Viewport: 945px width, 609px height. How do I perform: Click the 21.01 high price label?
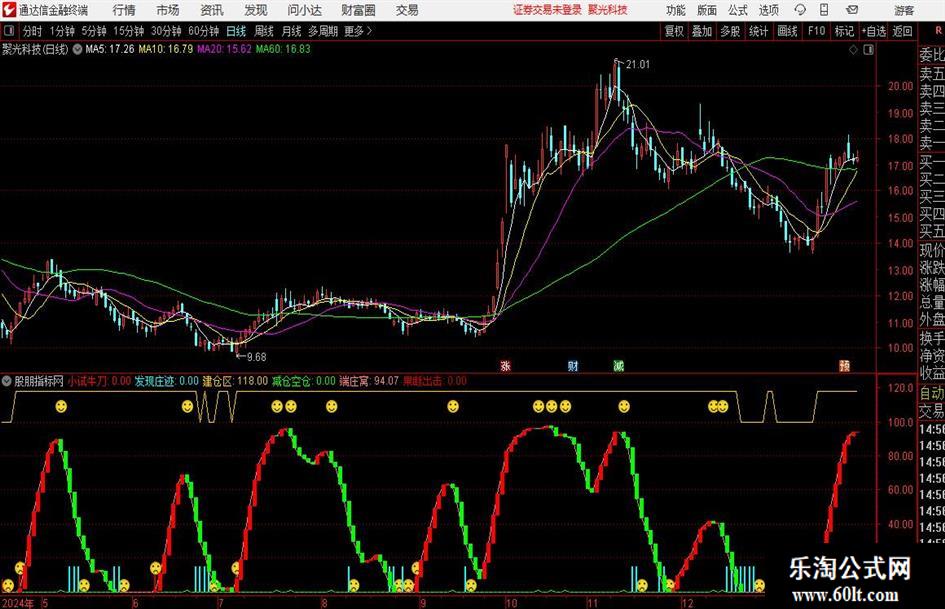click(638, 65)
